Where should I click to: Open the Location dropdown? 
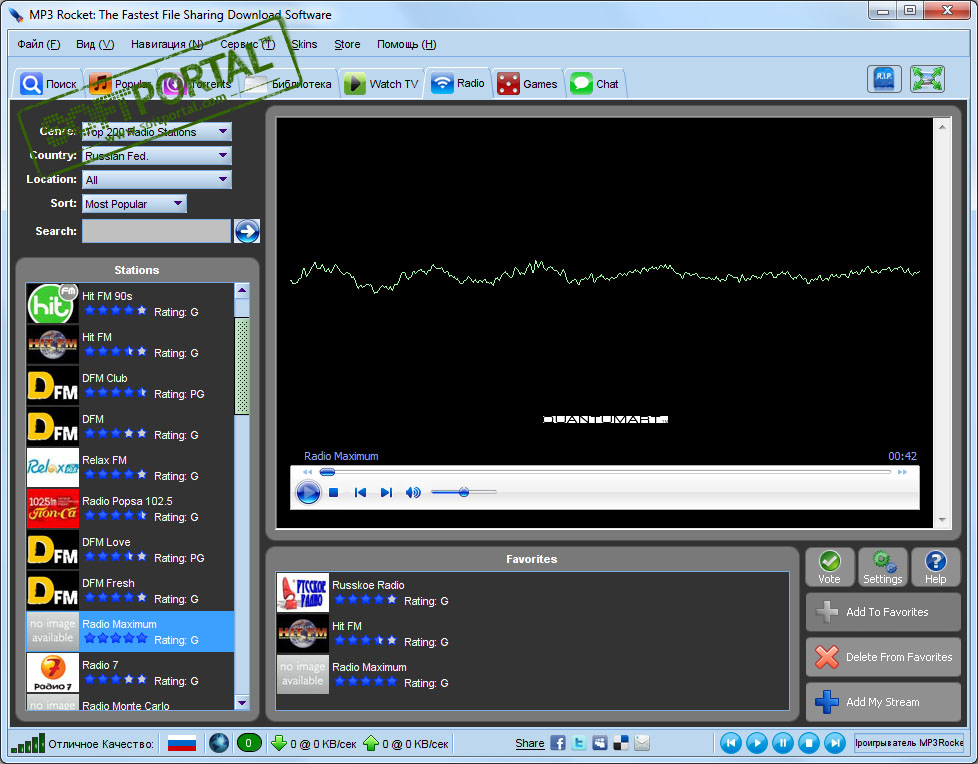157,180
